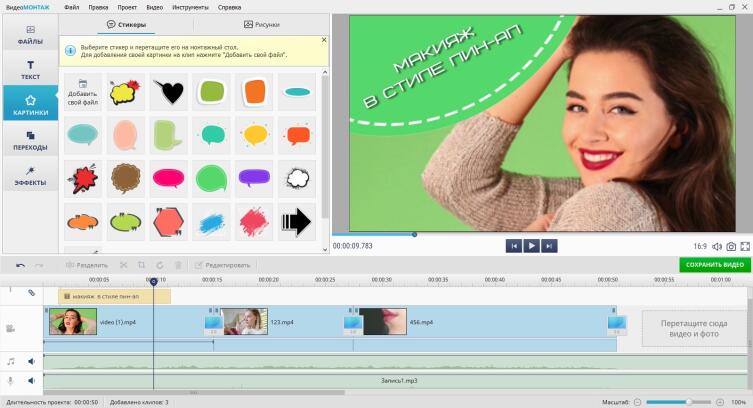This screenshot has width=753, height=408.
Task: Open the Файлы section in sidebar
Action: 30,35
